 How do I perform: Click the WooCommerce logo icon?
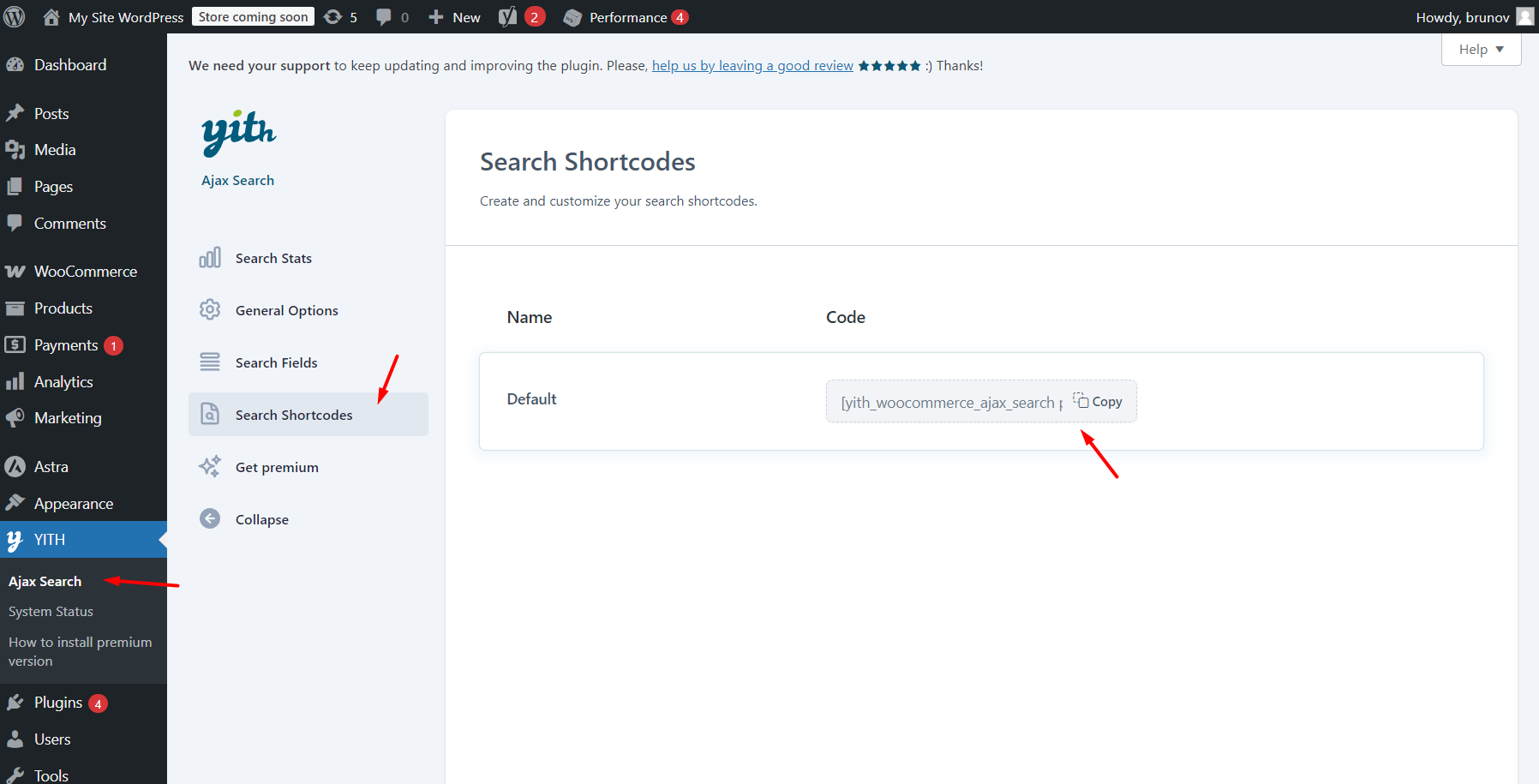tap(15, 272)
